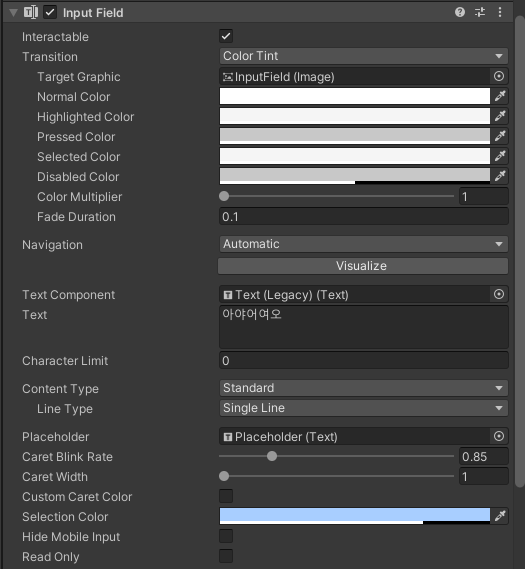Disable the Input Field component checkbox
This screenshot has height=569, width=525.
50,12
